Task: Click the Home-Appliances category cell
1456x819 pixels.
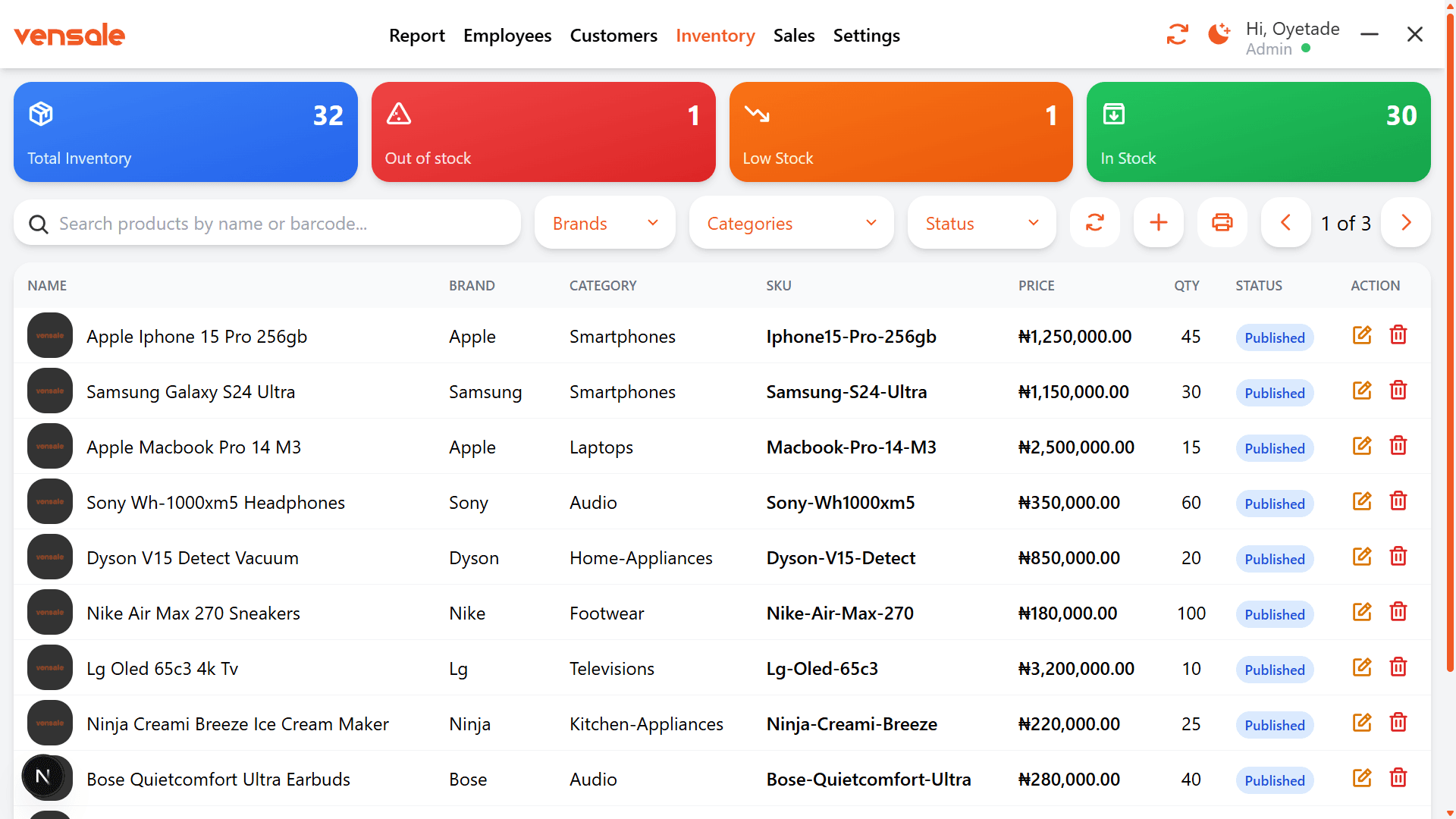Action: (x=641, y=558)
